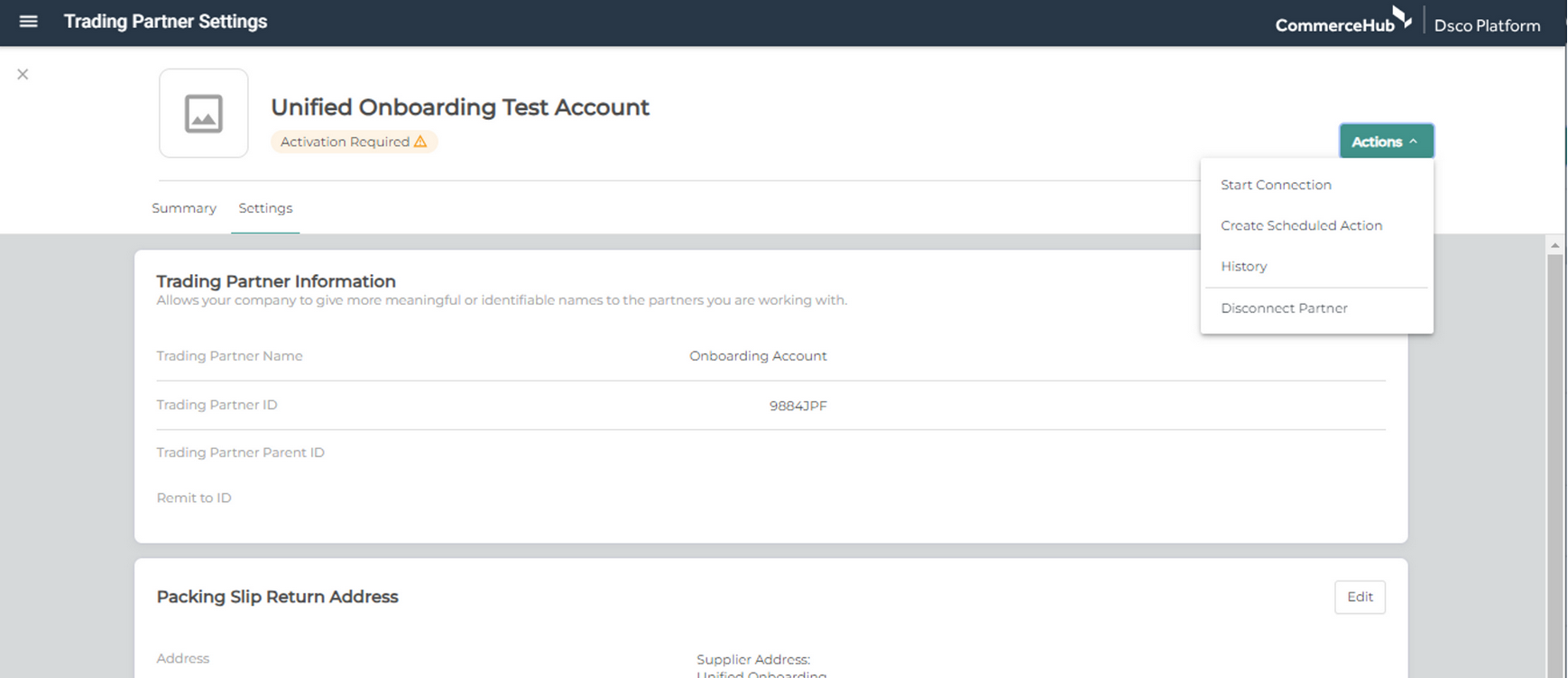
Task: Click the CommerceHub logo
Action: 1343,22
